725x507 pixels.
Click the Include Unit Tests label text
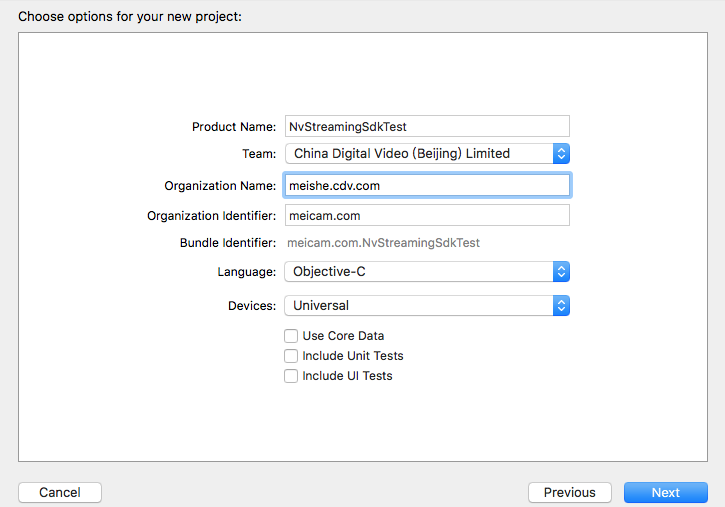coord(353,356)
